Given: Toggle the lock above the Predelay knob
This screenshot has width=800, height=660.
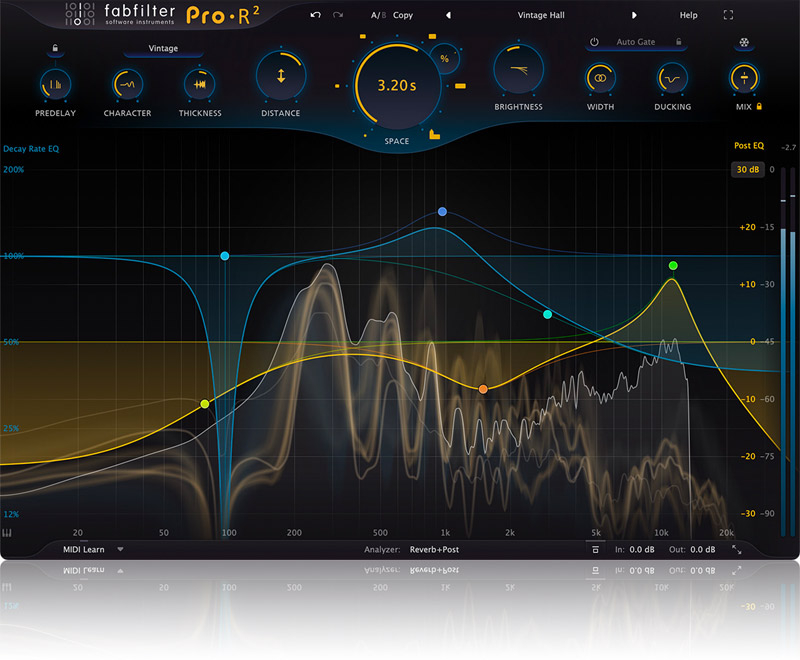Looking at the screenshot, I should pyautogui.click(x=55, y=48).
